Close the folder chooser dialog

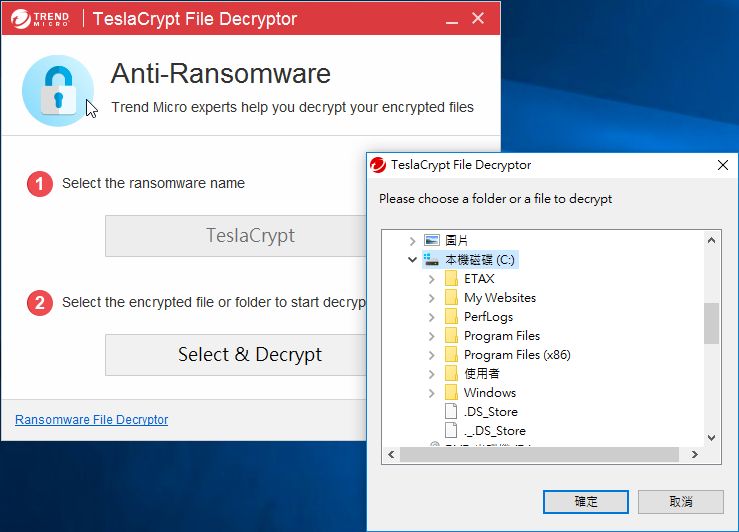(723, 165)
